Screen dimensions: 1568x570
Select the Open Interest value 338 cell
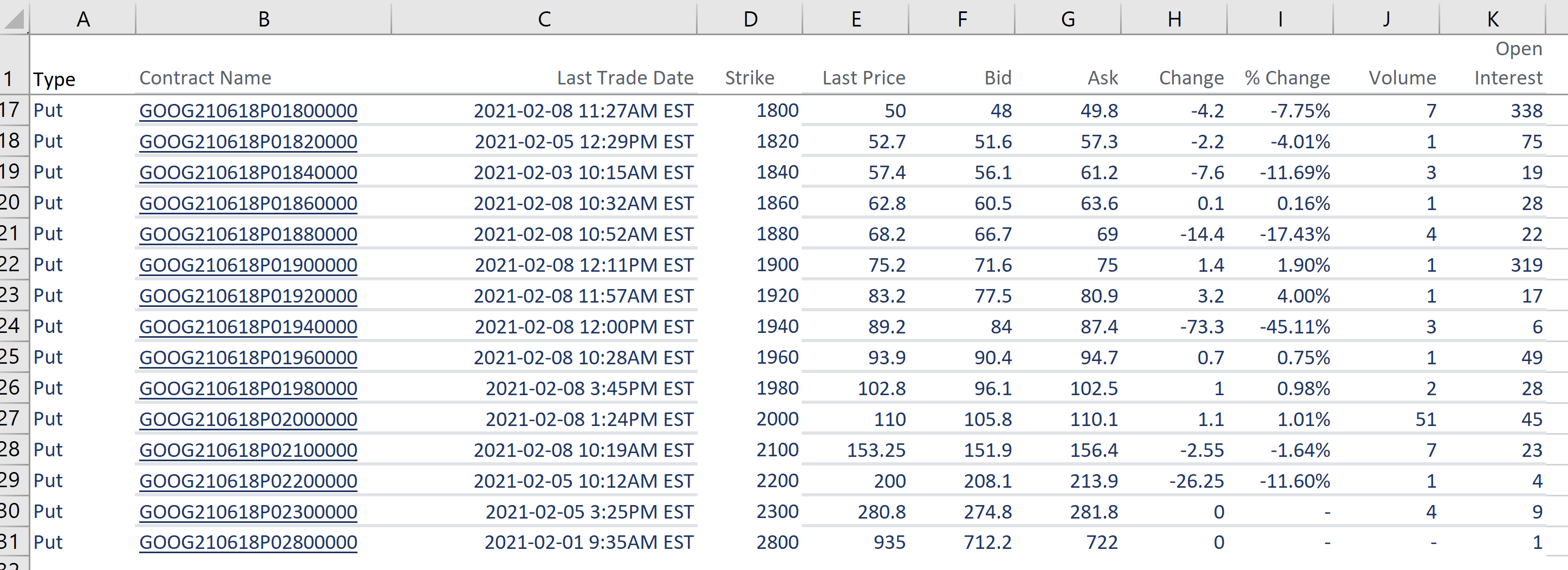pyautogui.click(x=1528, y=111)
